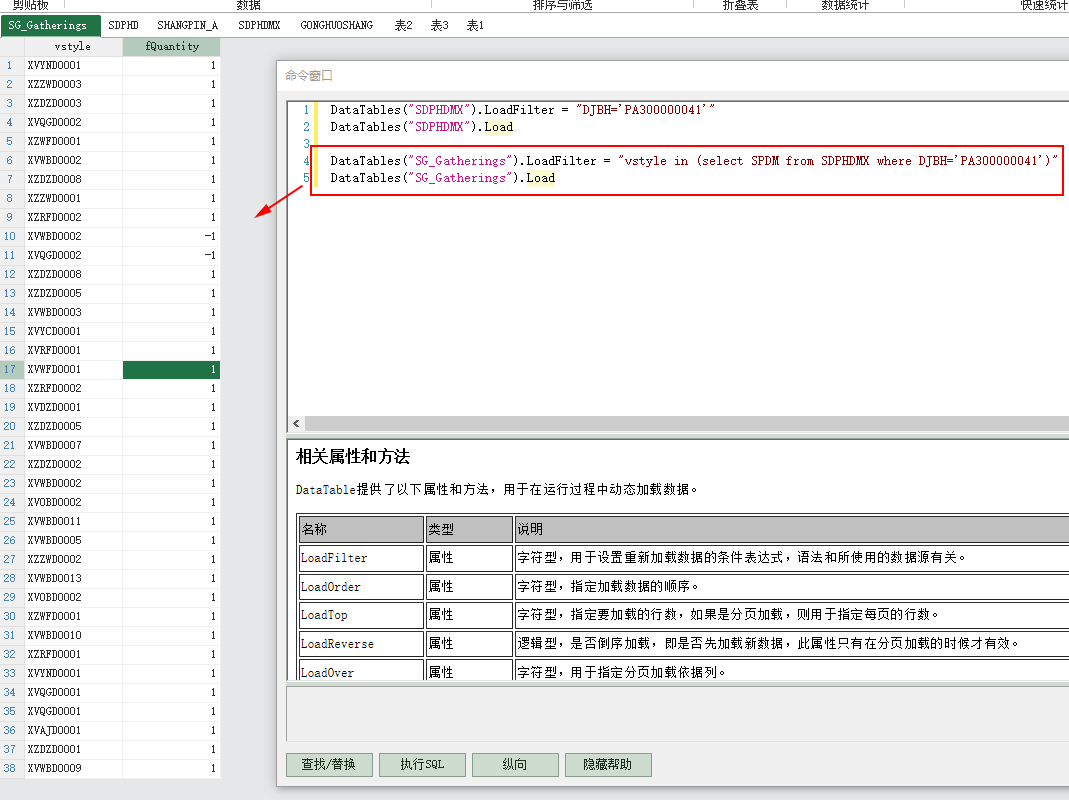Switch to the SDPHD table tab
Screen dimensions: 1069x800
(x=123, y=25)
